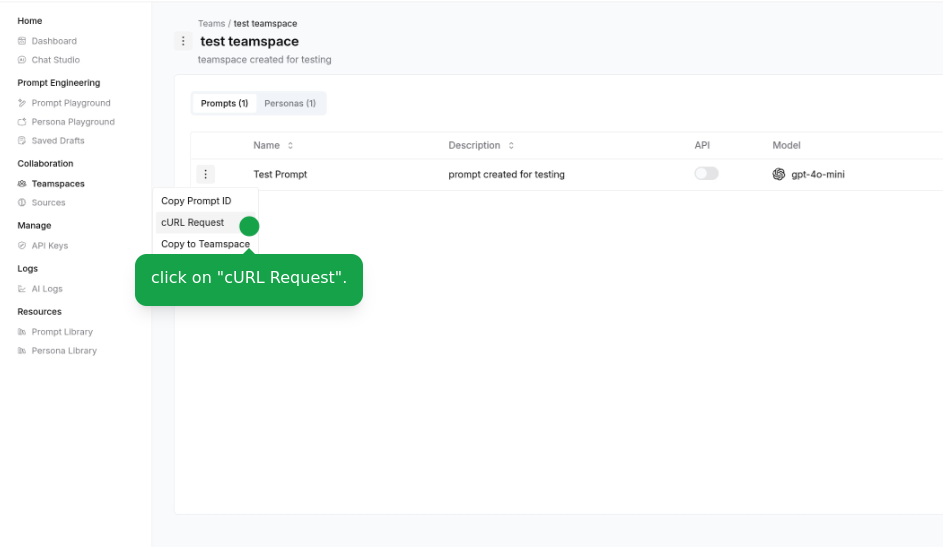943x547 pixels.
Task: Select the Prompt Playground icon
Action: point(22,103)
